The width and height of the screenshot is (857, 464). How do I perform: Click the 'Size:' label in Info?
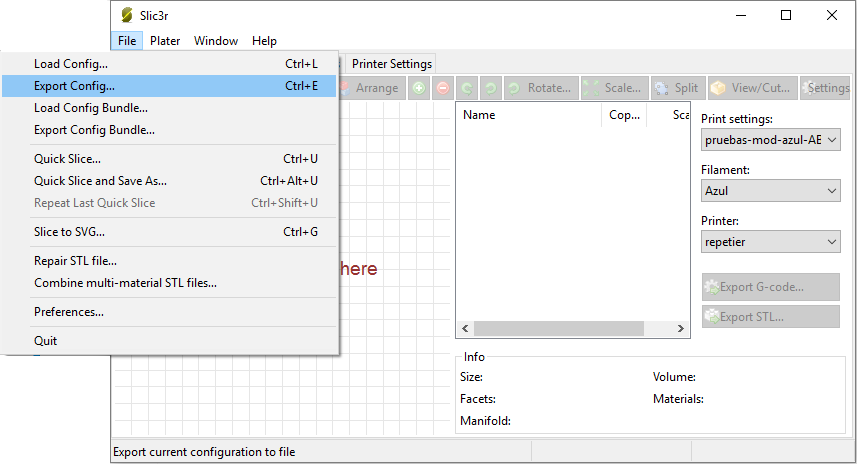click(471, 377)
